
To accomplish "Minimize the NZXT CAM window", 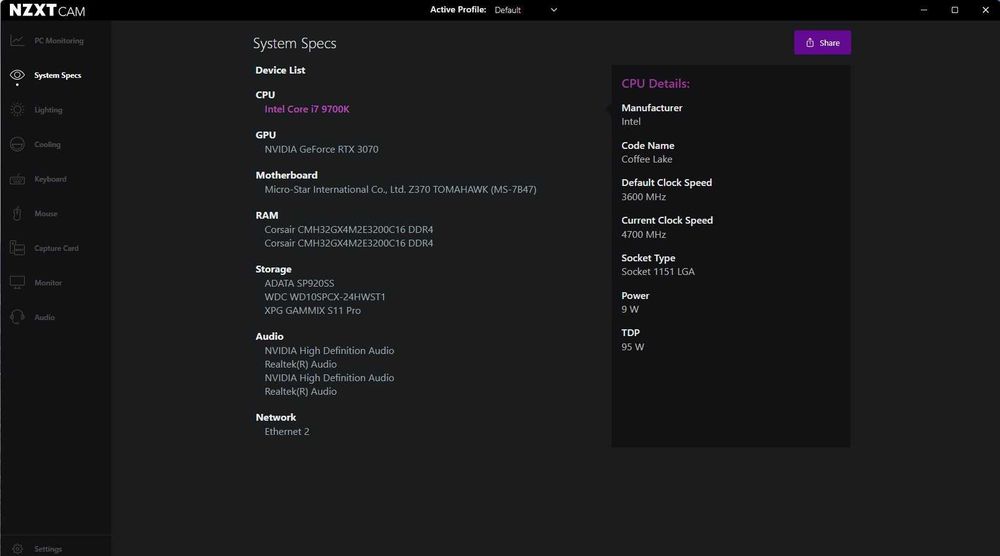I will [x=923, y=10].
